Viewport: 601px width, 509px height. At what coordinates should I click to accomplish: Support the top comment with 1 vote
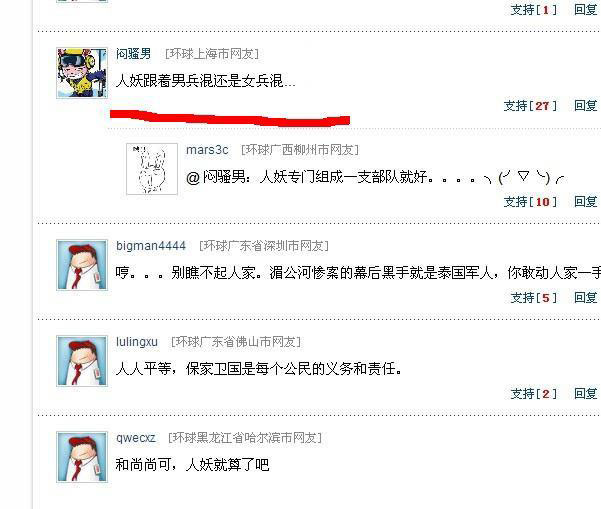(x=534, y=10)
